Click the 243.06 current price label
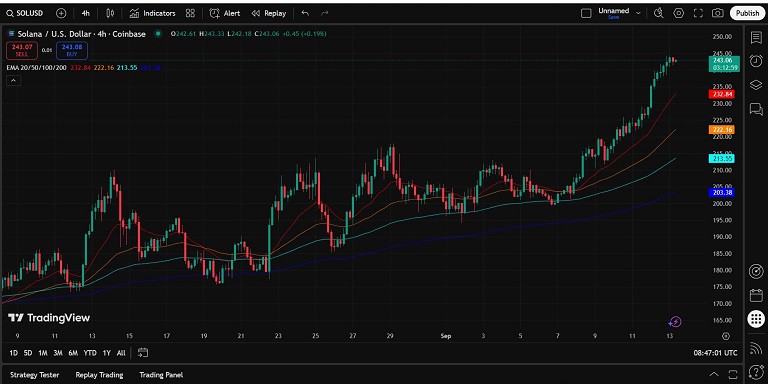This screenshot has height=384, width=768. 724,64
